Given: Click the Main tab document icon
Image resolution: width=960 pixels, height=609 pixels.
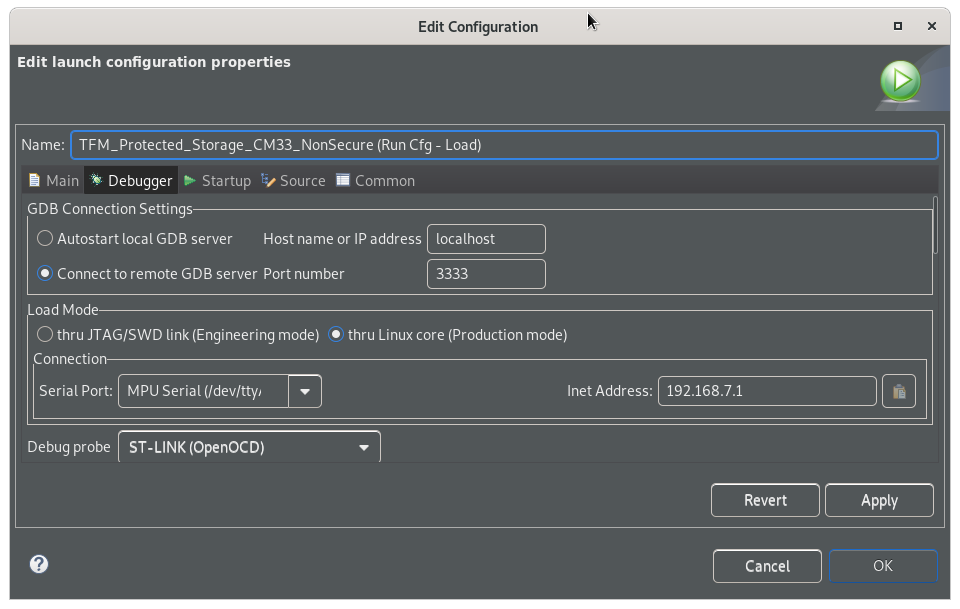Looking at the screenshot, I should (x=35, y=180).
